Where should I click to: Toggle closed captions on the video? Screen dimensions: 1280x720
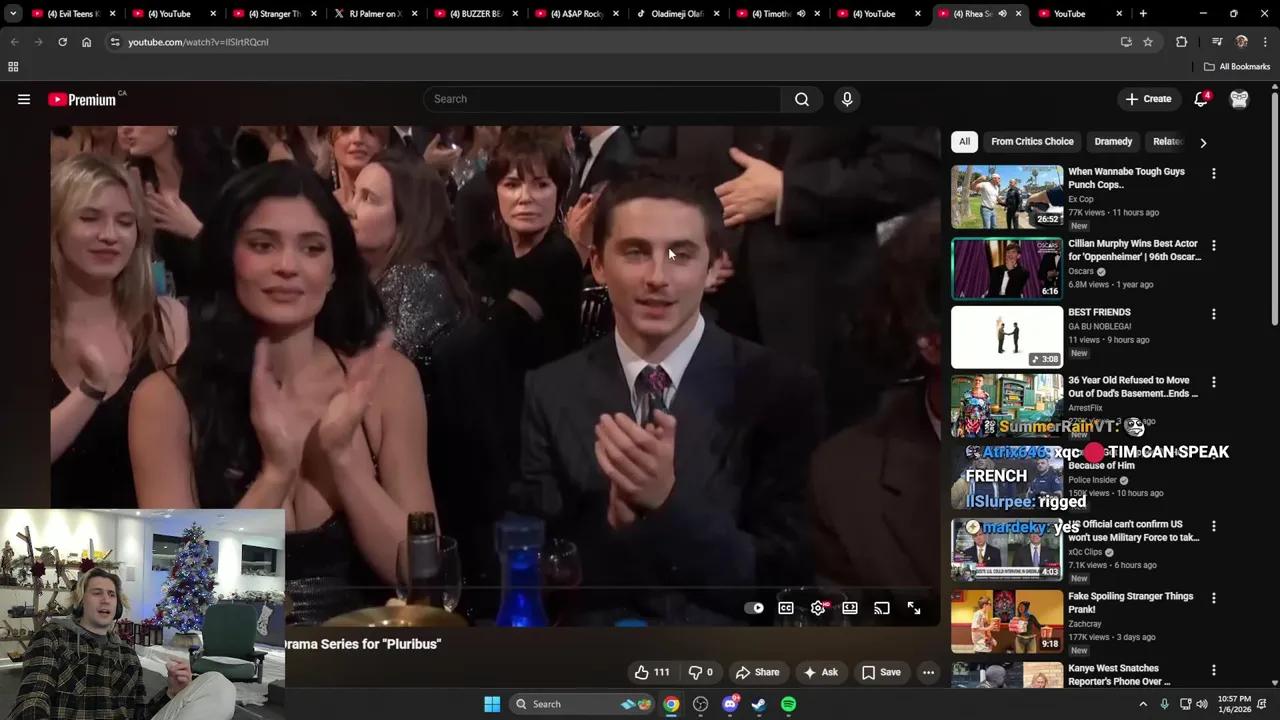(x=786, y=608)
